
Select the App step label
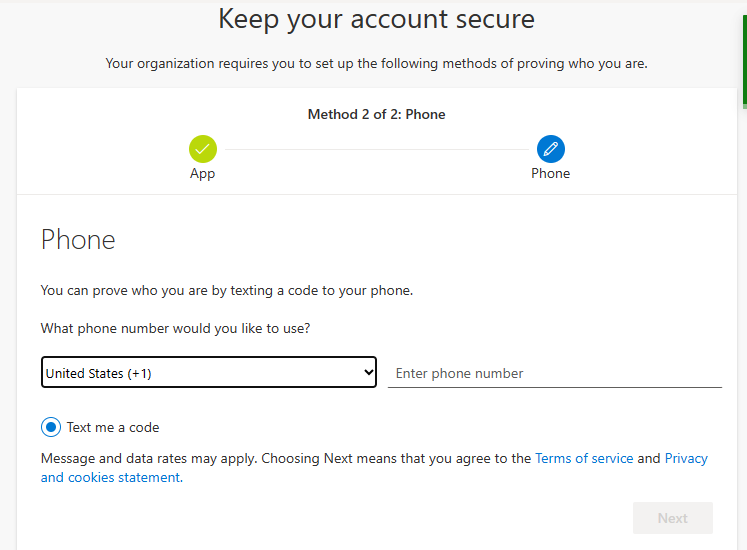pos(202,173)
